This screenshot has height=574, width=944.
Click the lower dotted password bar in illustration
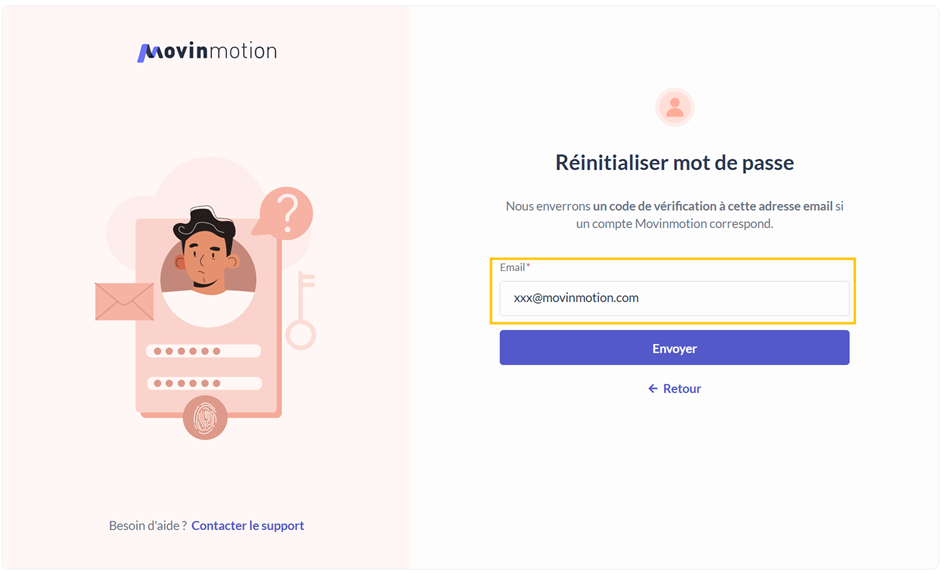point(204,383)
